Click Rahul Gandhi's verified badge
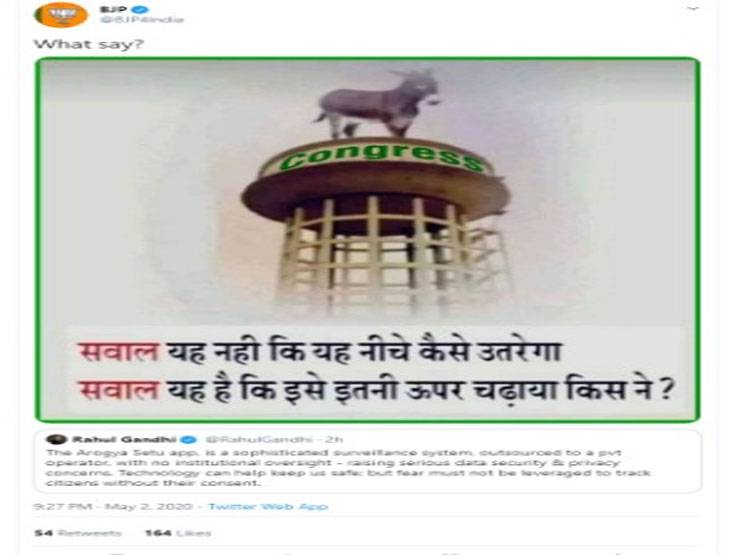 [x=189, y=440]
